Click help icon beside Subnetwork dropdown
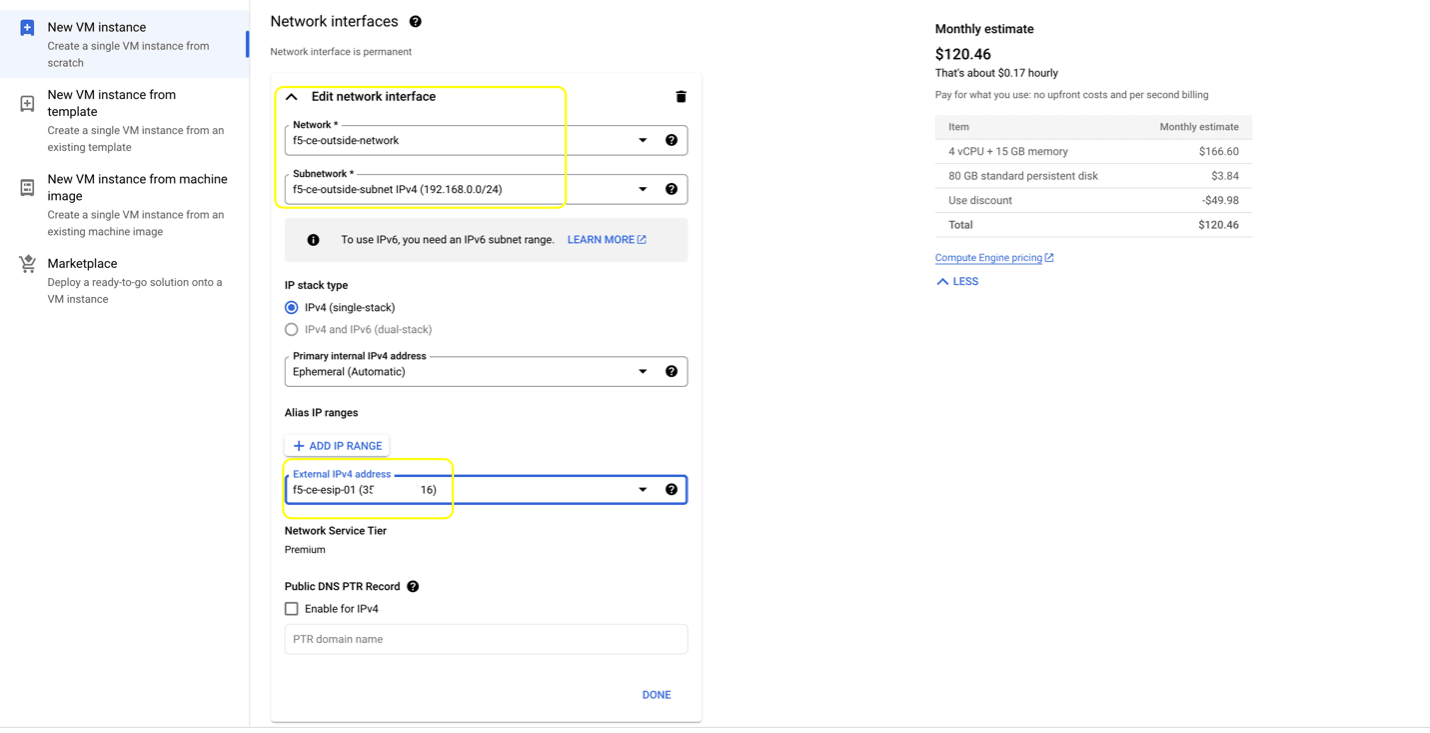 pyautogui.click(x=671, y=189)
